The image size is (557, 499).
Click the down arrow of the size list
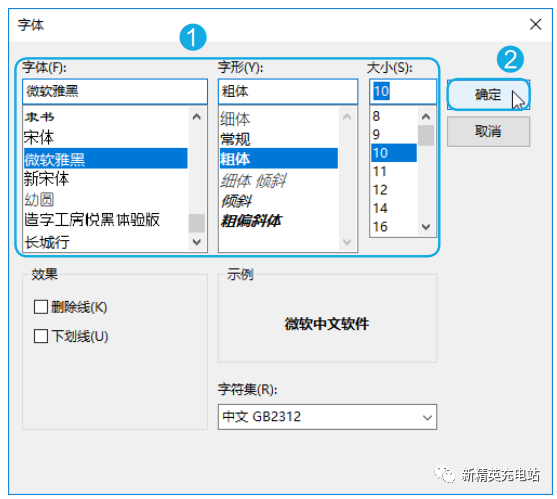tap(426, 227)
